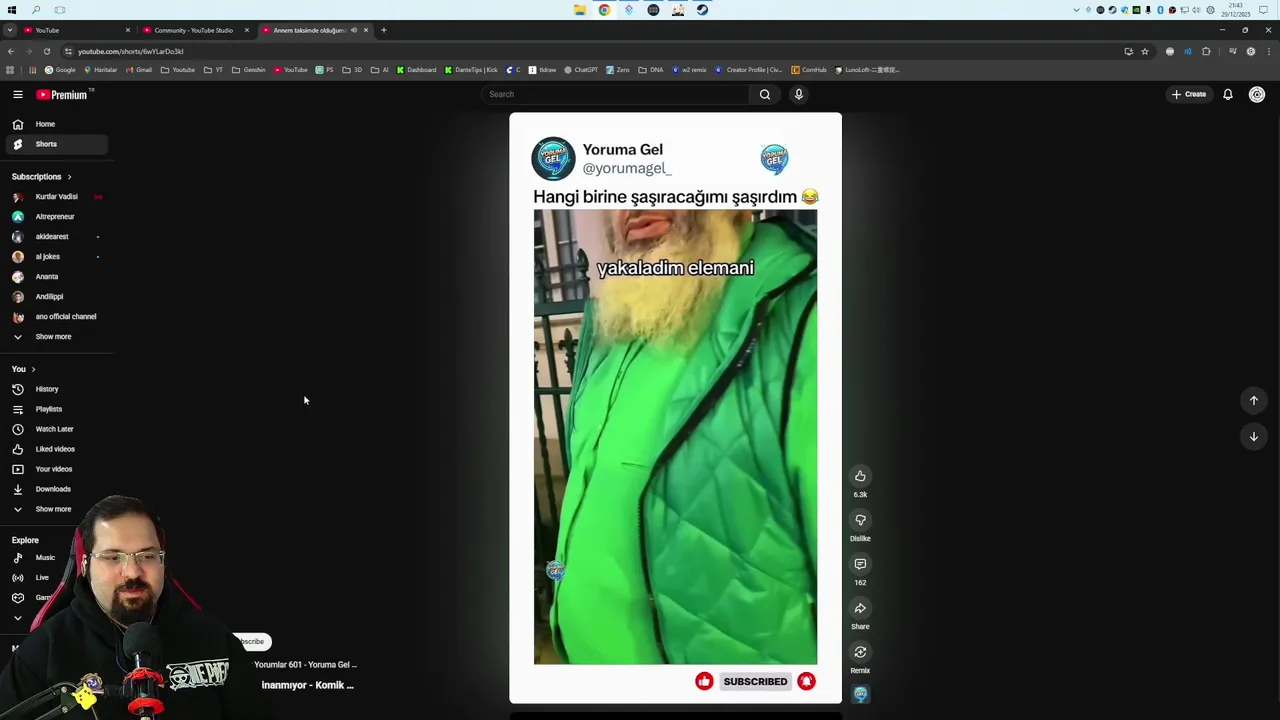Image resolution: width=1280 pixels, height=720 pixels.
Task: Open the YouTube hamburger guide menu
Action: [18, 94]
